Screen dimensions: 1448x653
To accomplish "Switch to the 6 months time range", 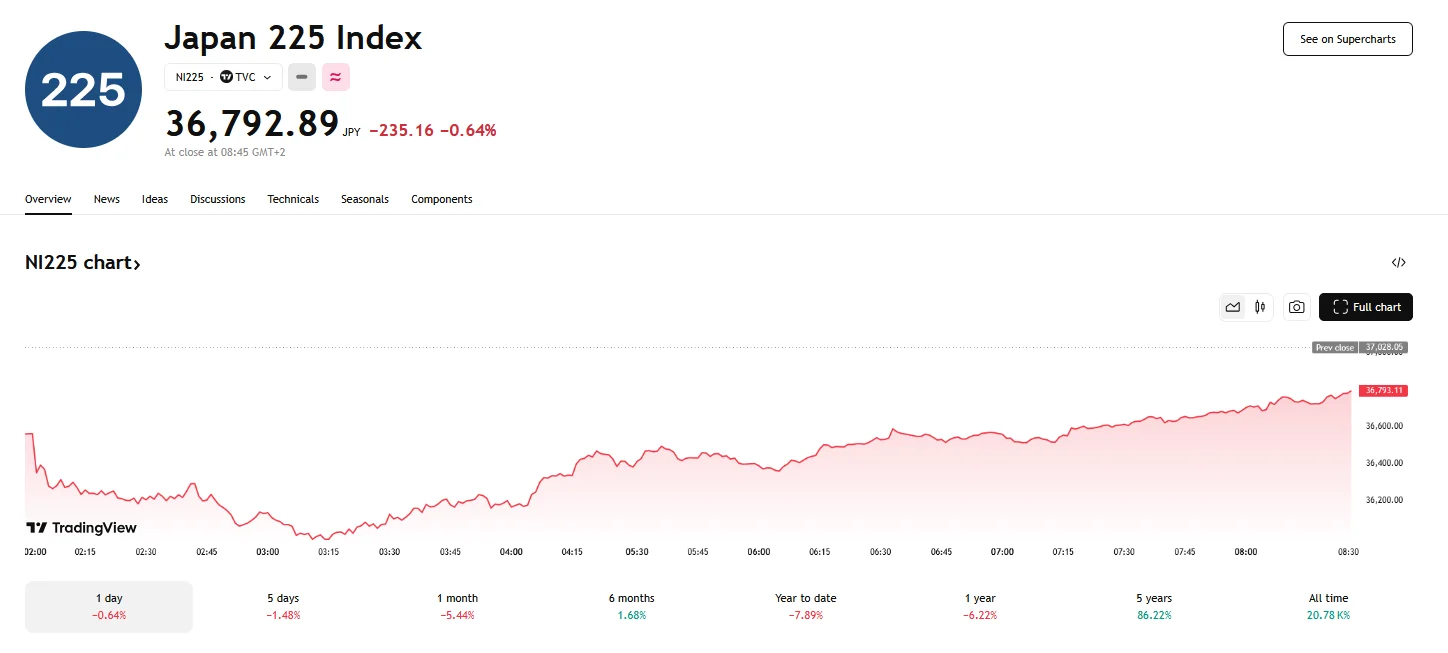I will [x=631, y=605].
